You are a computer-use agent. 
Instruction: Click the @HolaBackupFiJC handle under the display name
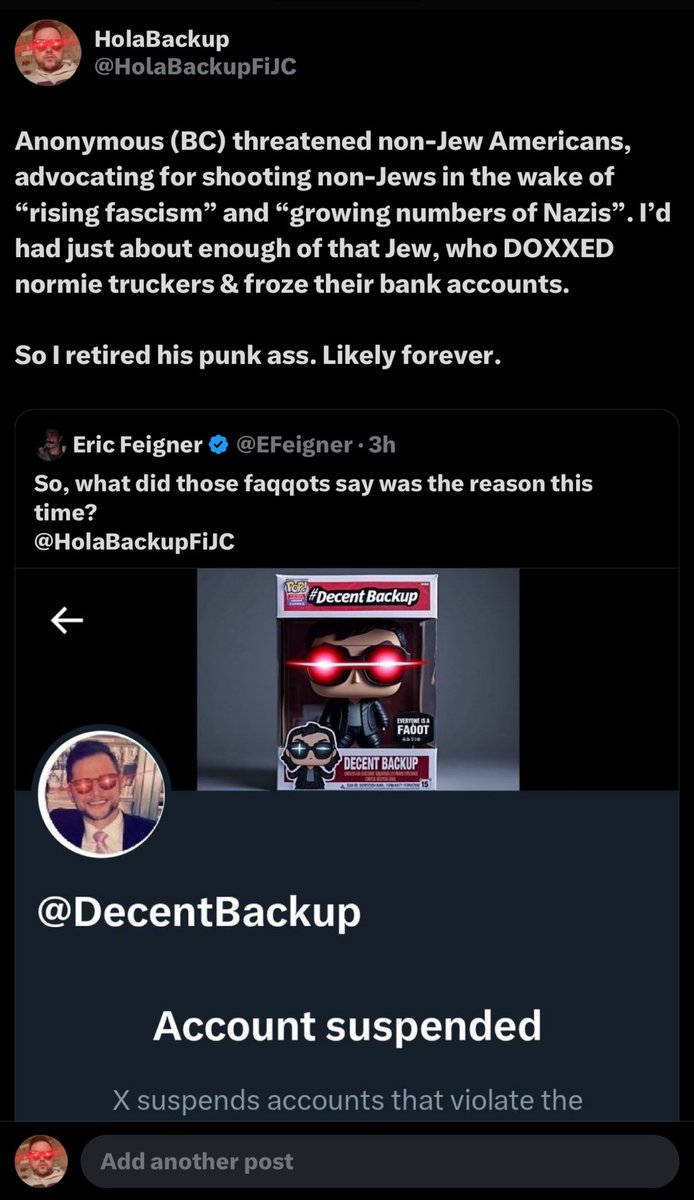(x=194, y=66)
